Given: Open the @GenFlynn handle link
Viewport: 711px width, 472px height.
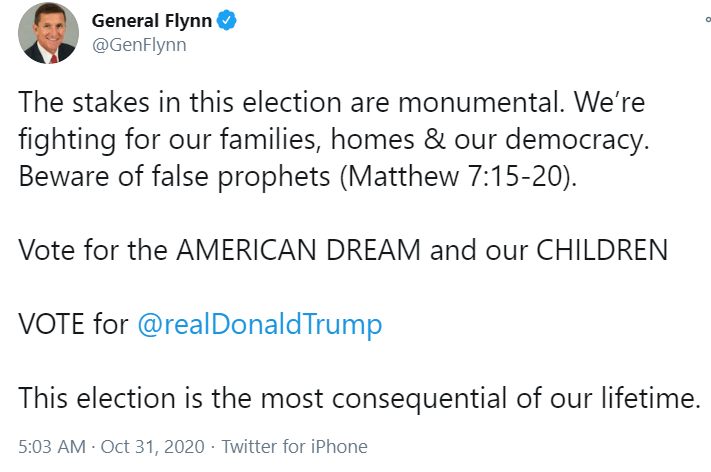Looking at the screenshot, I should point(139,45).
